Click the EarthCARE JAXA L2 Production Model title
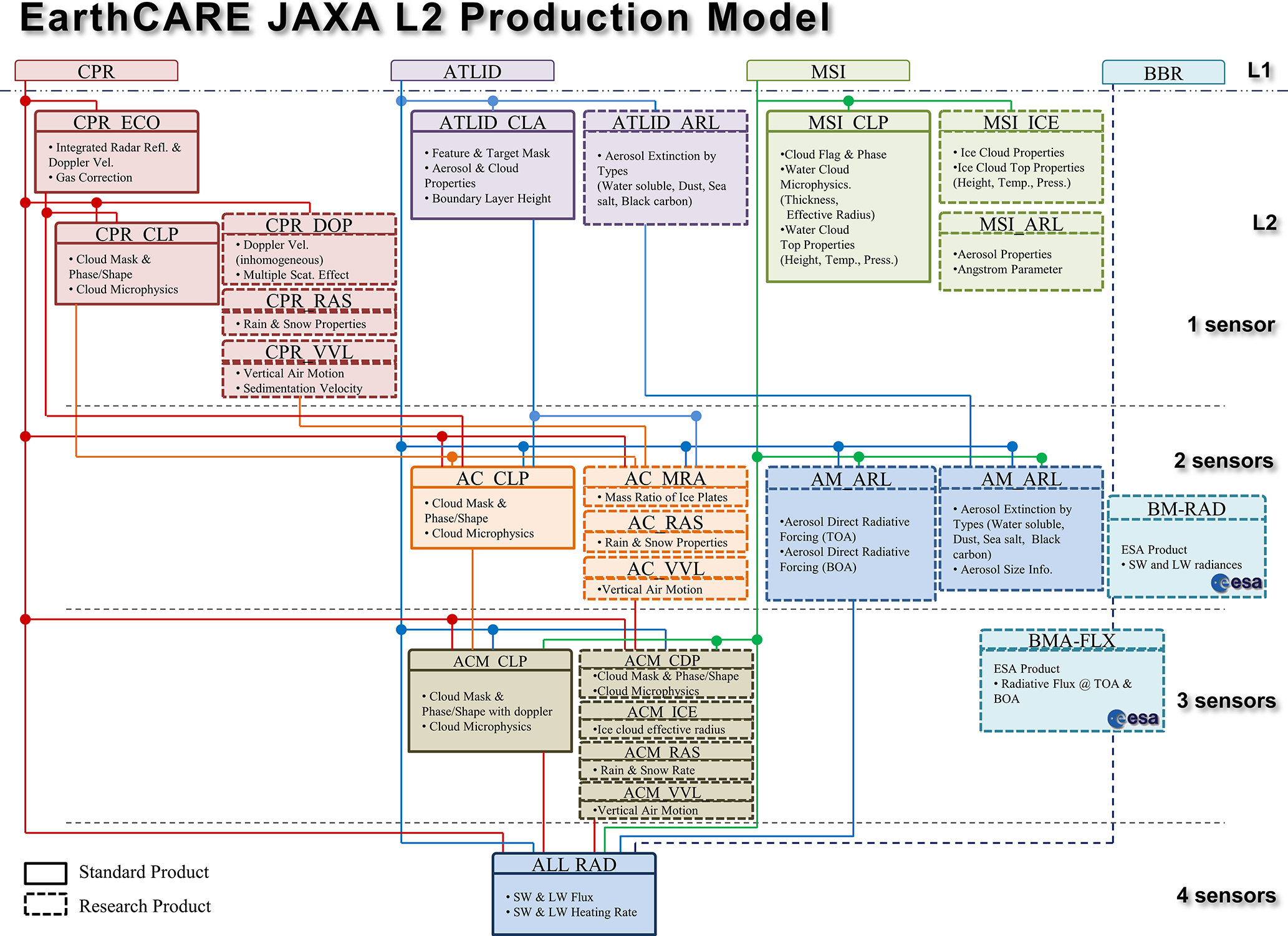This screenshot has height=936, width=1288. coord(426,17)
